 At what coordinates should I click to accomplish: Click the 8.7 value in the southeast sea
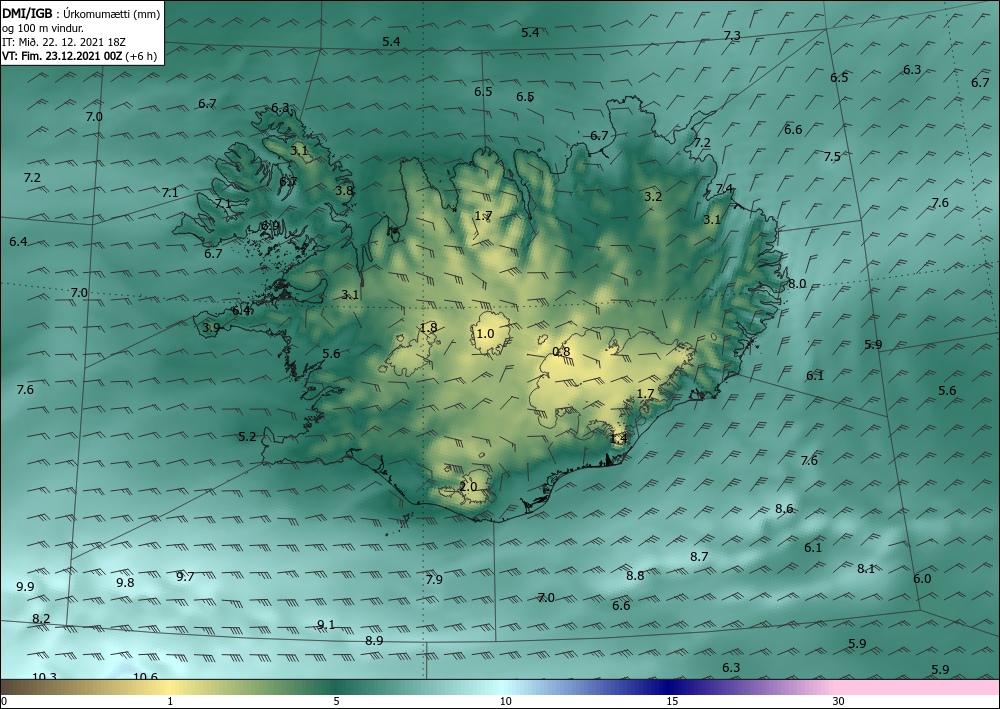pyautogui.click(x=699, y=557)
